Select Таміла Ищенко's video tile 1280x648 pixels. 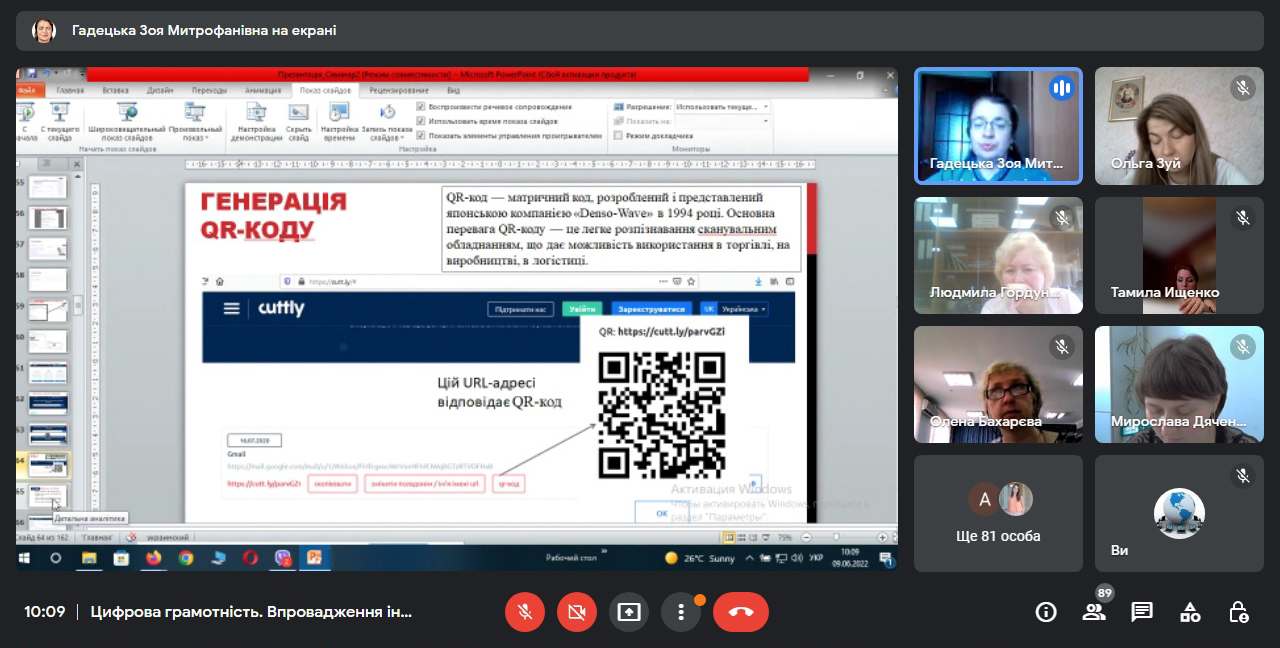(1179, 255)
